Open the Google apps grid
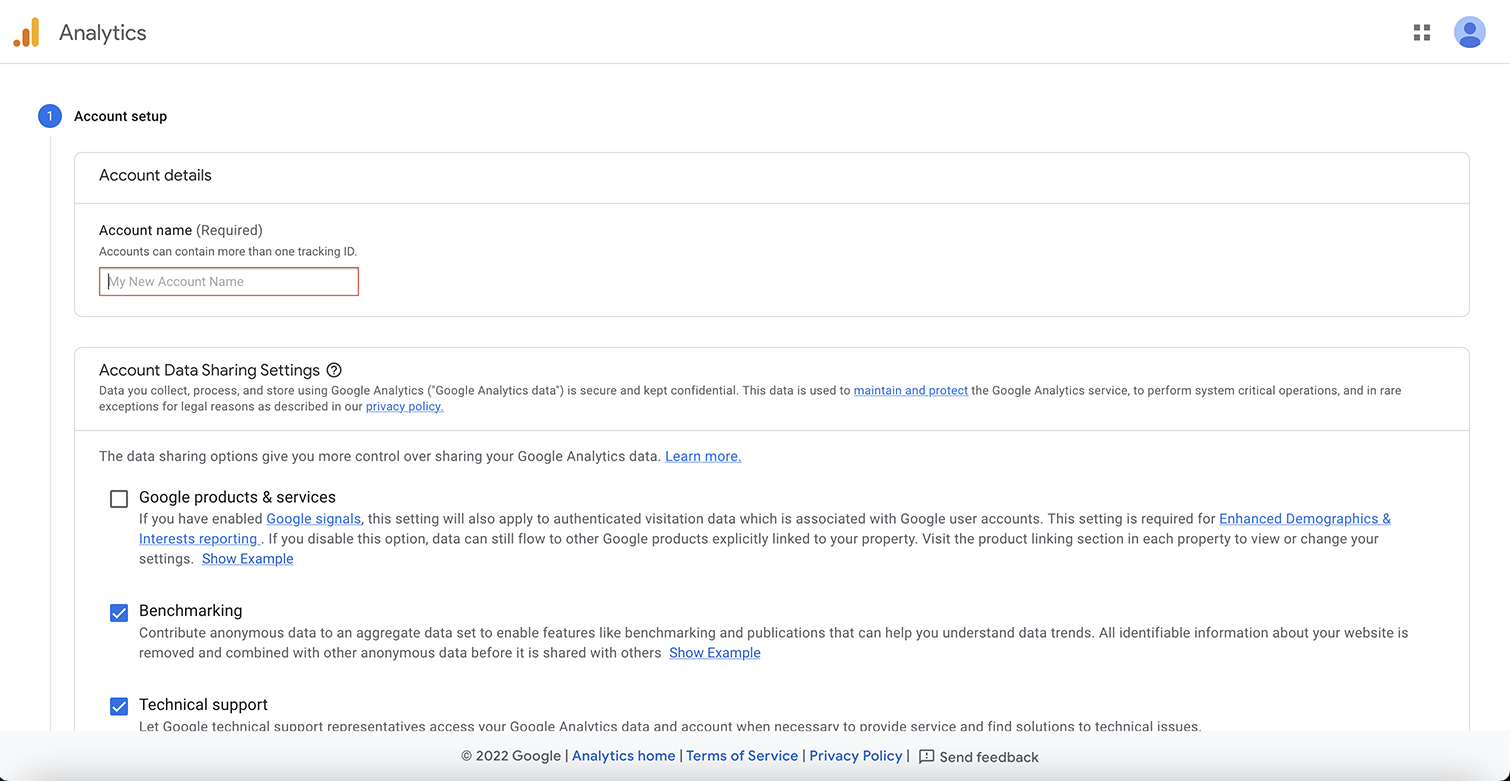The image size is (1510, 781). [1421, 33]
